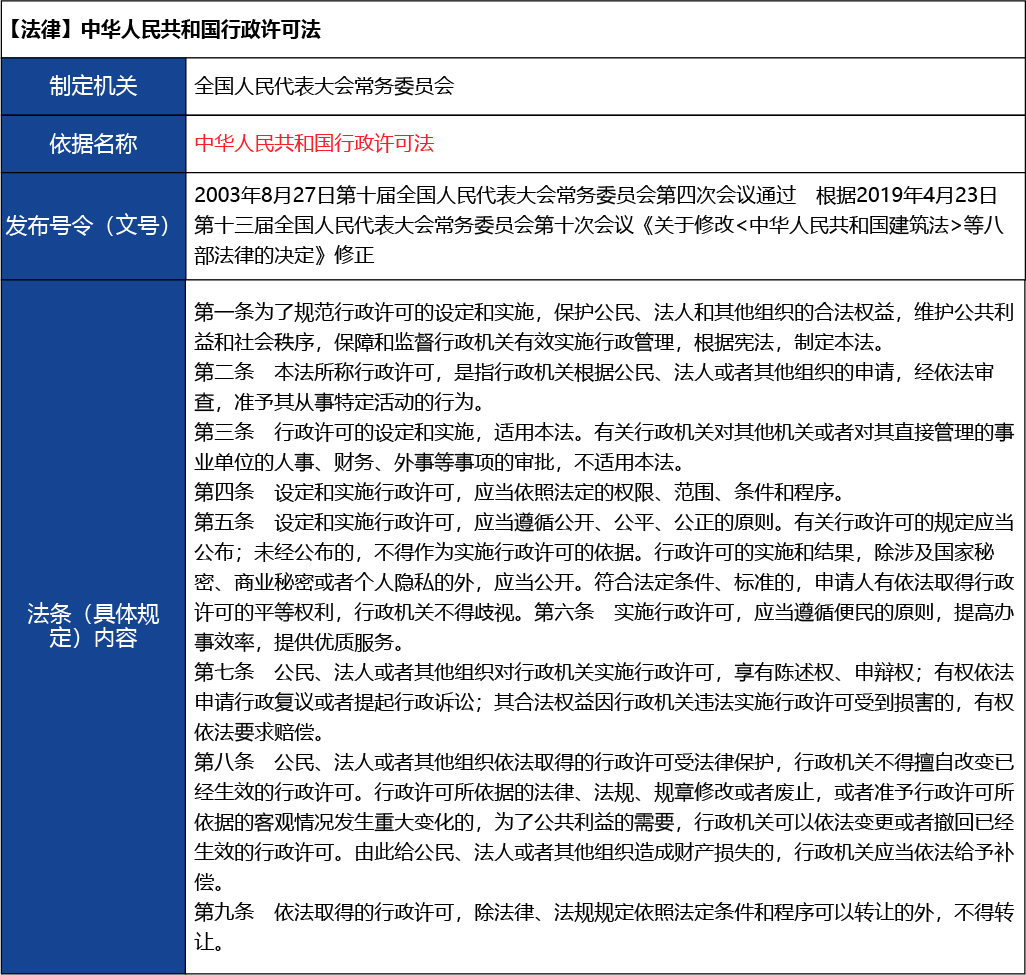Image resolution: width=1026 pixels, height=975 pixels.
Task: Click the line ending 修正
Action: pos(284,255)
